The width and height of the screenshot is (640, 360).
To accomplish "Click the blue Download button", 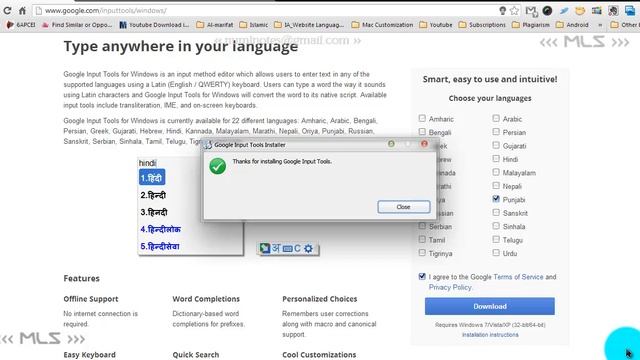I will tap(490, 306).
